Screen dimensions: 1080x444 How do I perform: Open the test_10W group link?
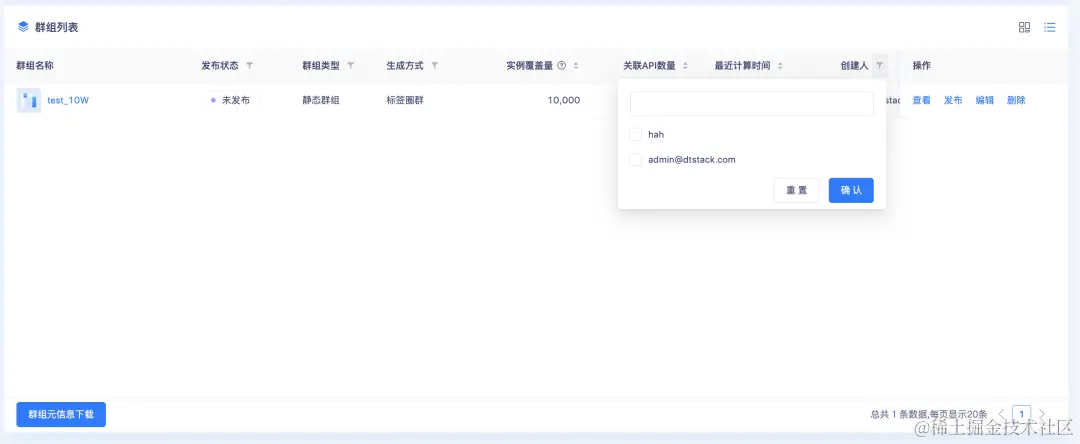[x=68, y=101]
